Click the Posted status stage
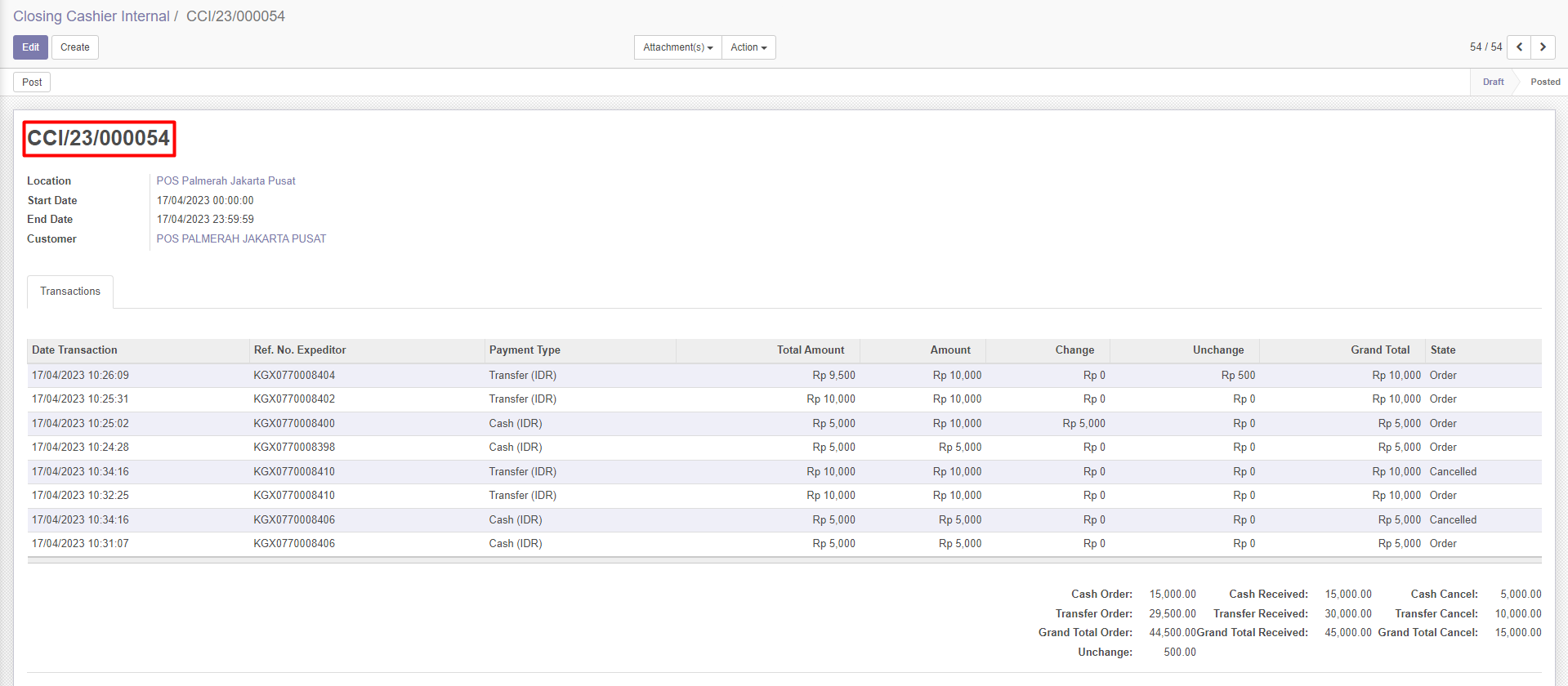Image resolution: width=1568 pixels, height=686 pixels. pyautogui.click(x=1545, y=82)
